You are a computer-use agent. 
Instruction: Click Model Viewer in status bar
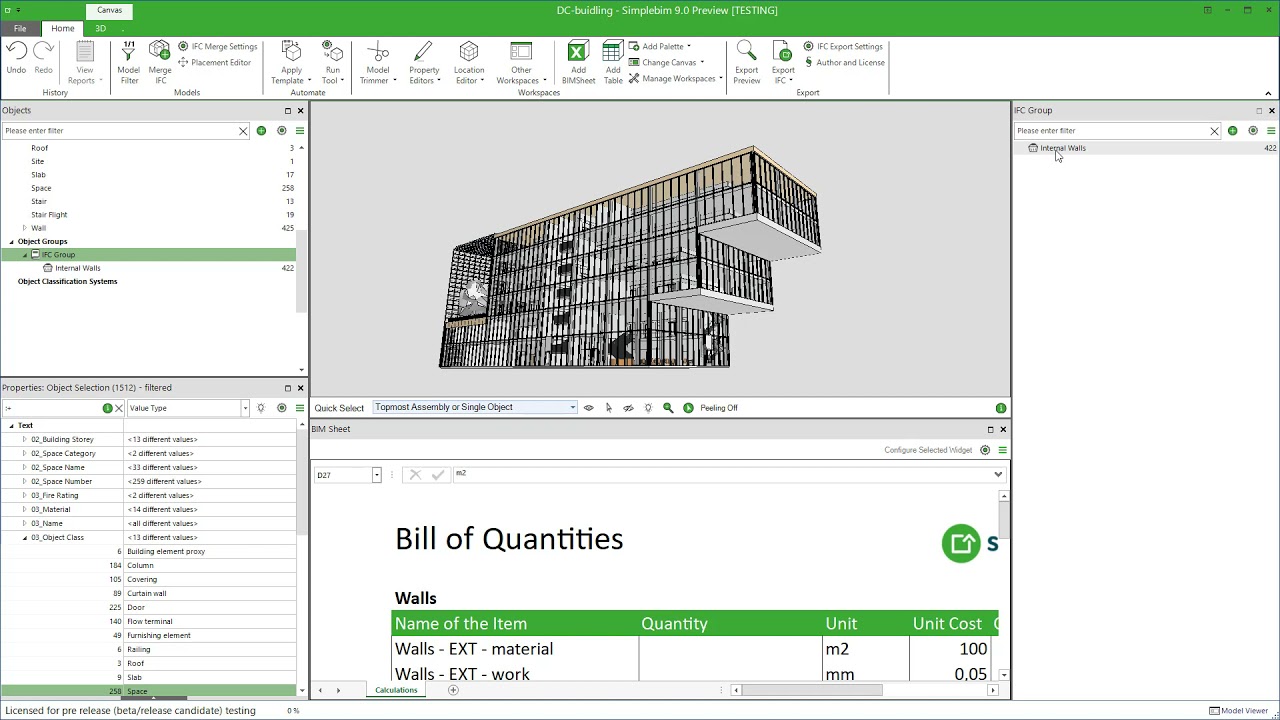click(x=1238, y=710)
